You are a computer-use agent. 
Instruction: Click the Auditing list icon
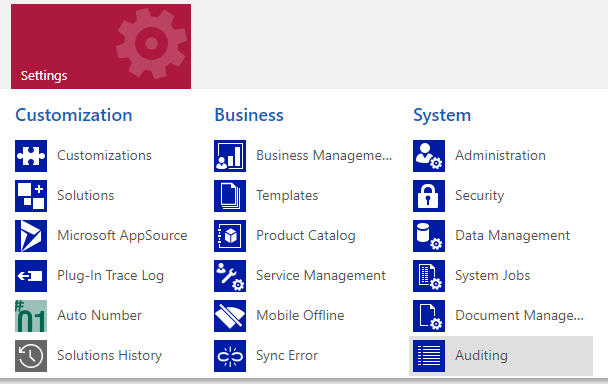coord(429,356)
